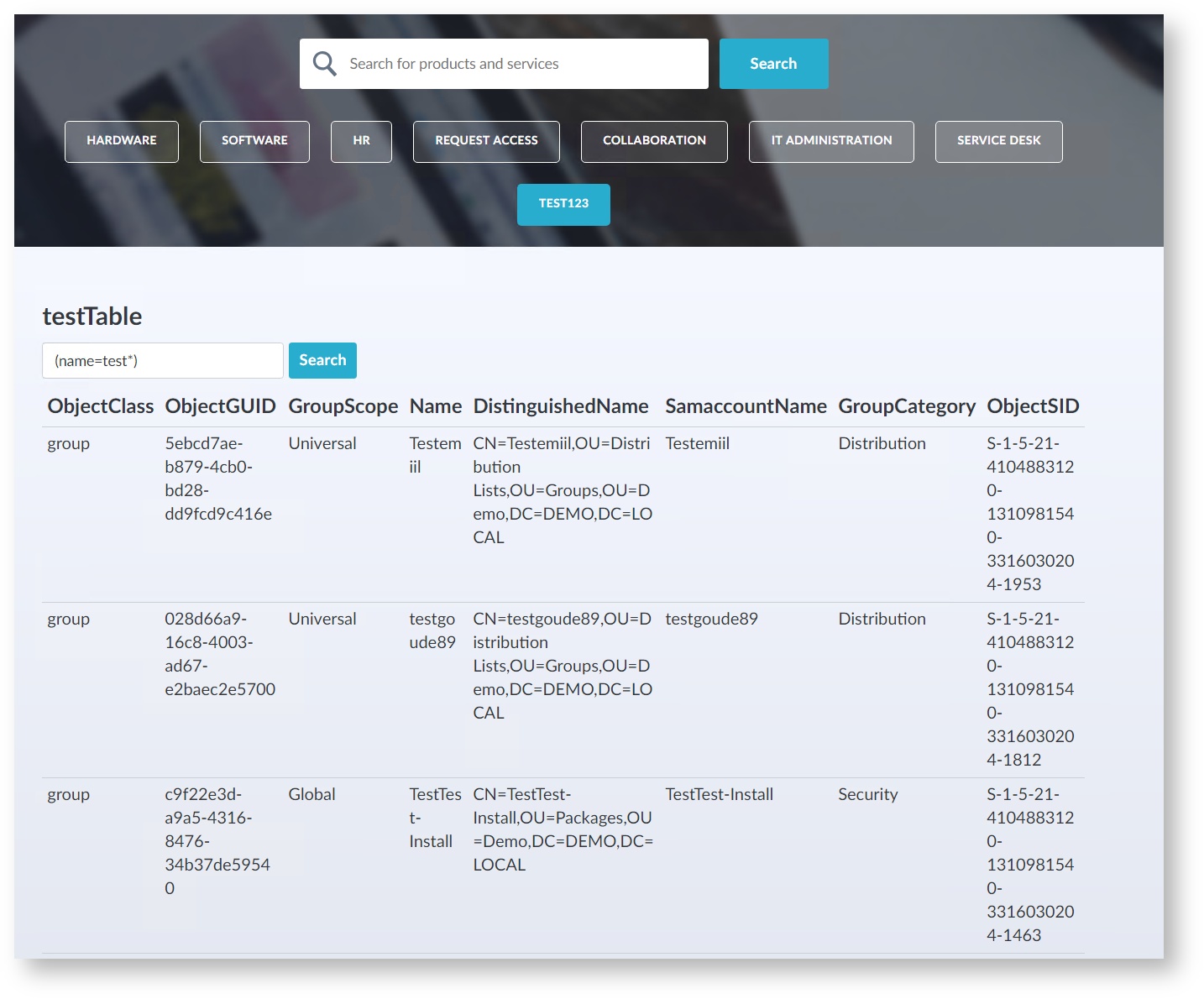
Task: Click the testTable filter input field
Action: coord(163,361)
